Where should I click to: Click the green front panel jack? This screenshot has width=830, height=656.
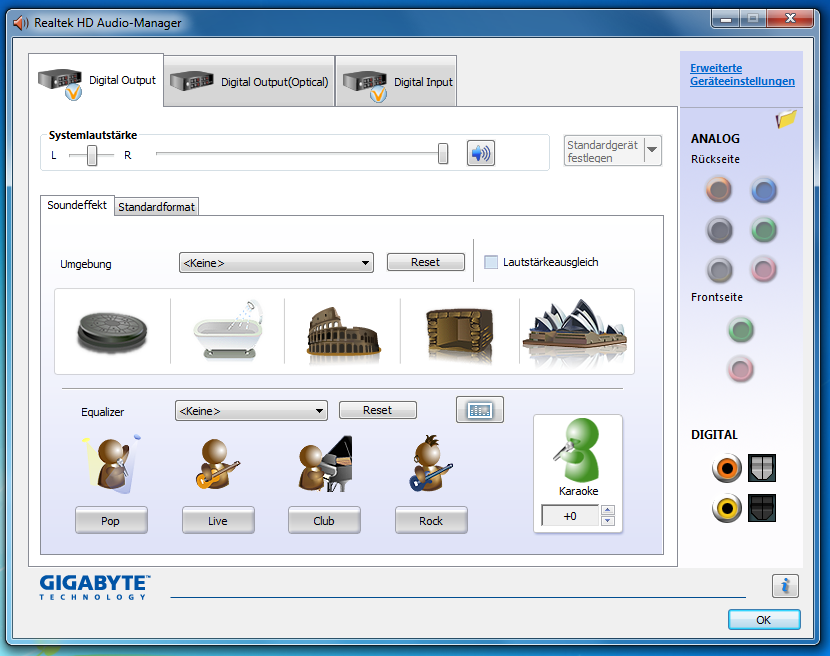(x=741, y=330)
